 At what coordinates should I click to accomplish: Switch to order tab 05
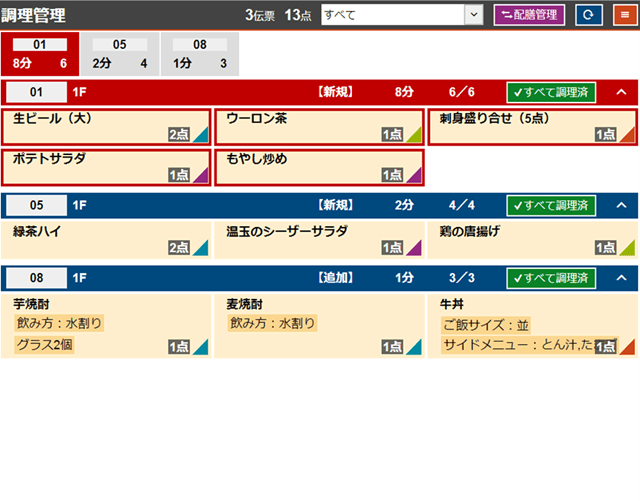[x=118, y=54]
